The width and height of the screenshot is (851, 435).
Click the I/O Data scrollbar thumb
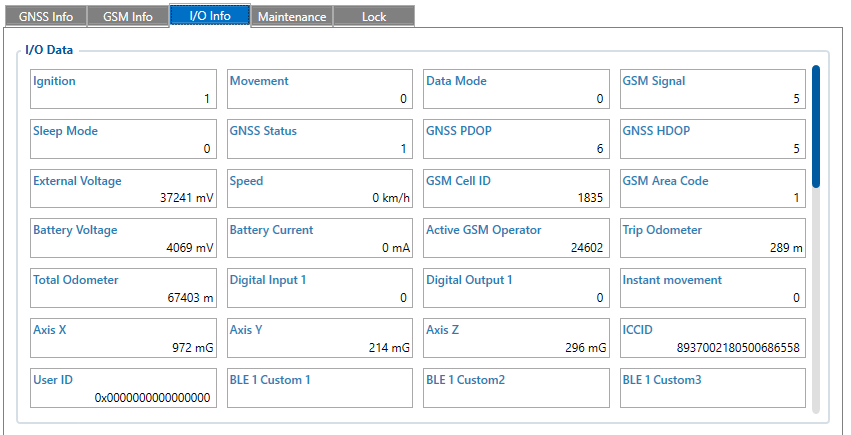(x=817, y=126)
